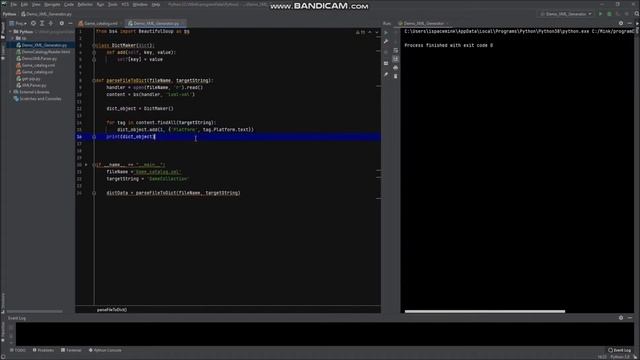Screen dimensions: 640x360
Task: Open DemoXMLParser.py in project tree
Action: (x=36, y=58)
